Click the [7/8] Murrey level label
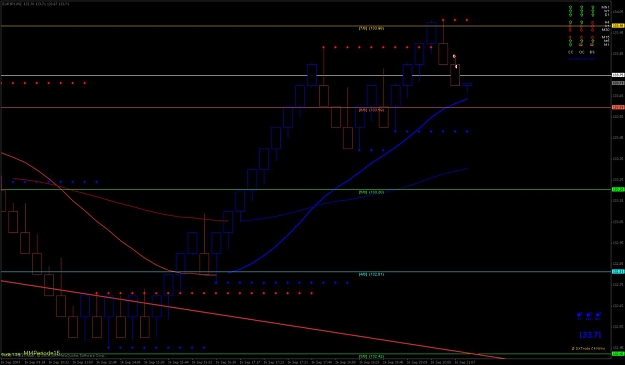The height and width of the screenshot is (365, 625). (x=371, y=28)
